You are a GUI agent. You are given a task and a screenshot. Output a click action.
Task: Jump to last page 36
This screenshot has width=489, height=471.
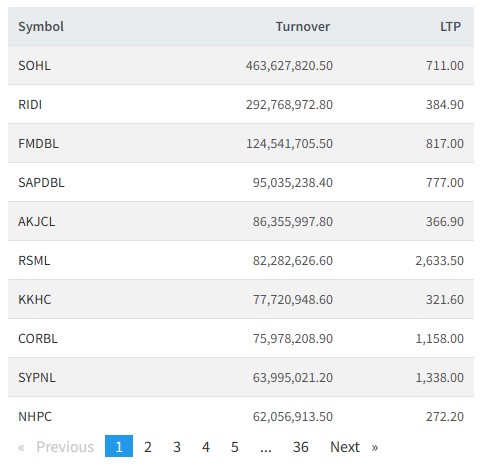tap(300, 447)
